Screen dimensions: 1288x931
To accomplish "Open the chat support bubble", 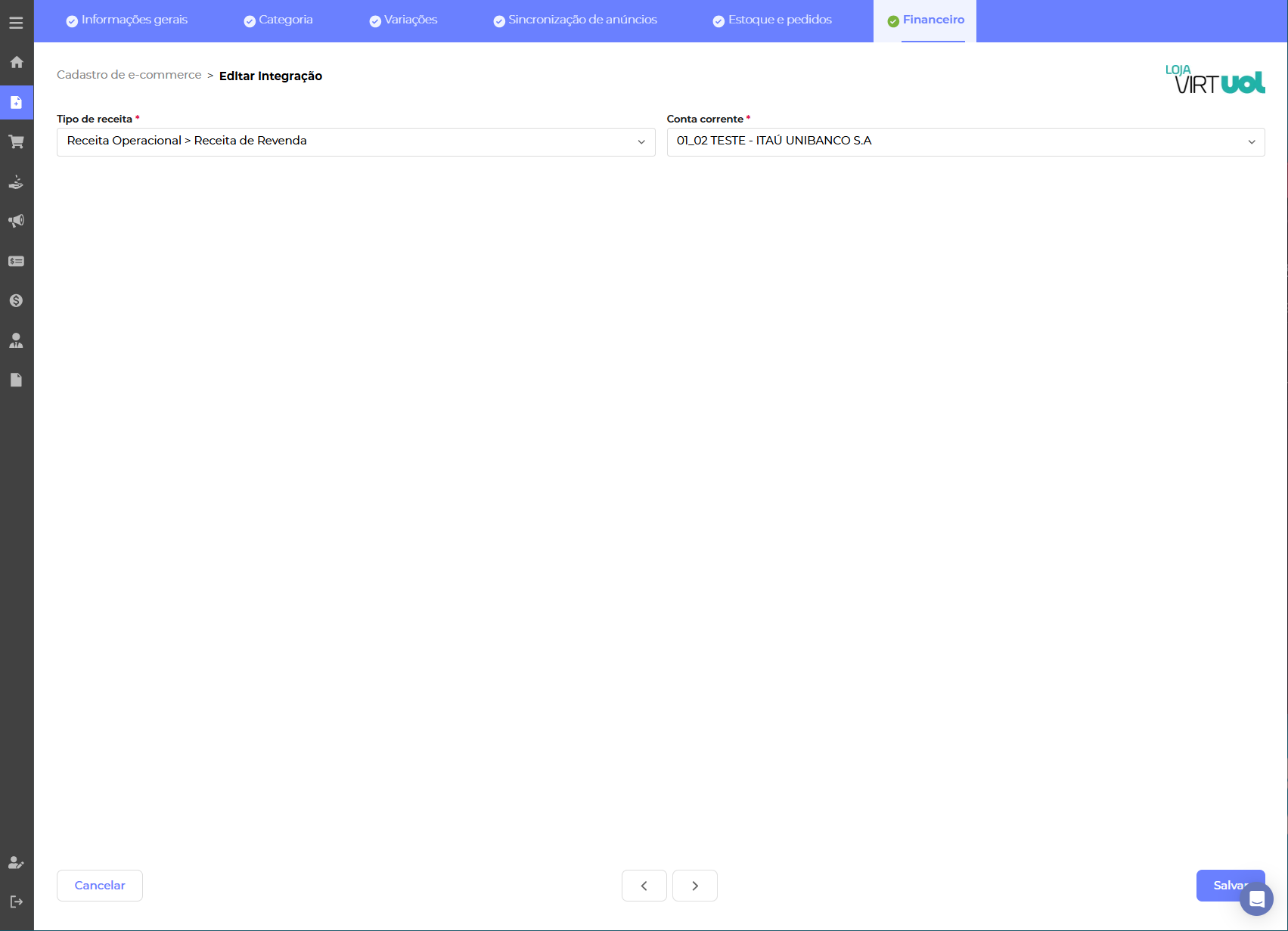I will point(1256,899).
